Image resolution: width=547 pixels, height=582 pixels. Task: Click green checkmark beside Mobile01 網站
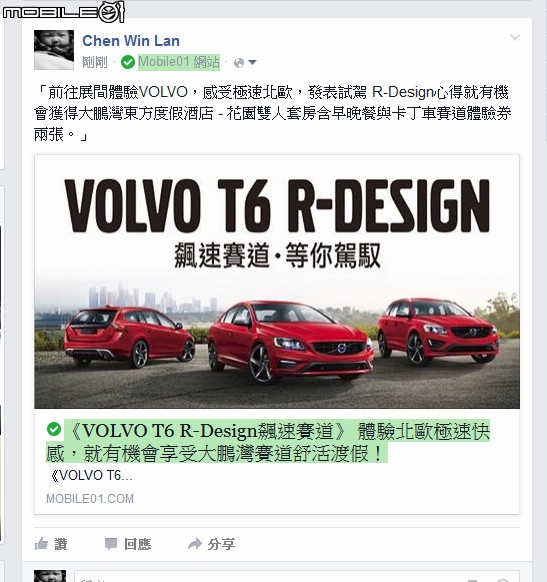[x=128, y=62]
